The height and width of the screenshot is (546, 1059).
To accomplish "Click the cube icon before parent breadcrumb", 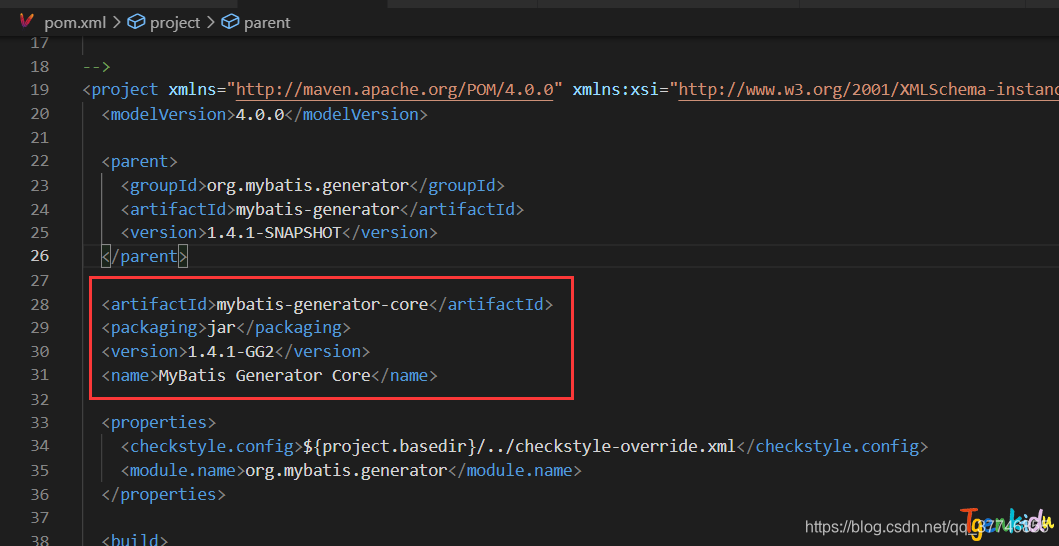I will [x=230, y=22].
